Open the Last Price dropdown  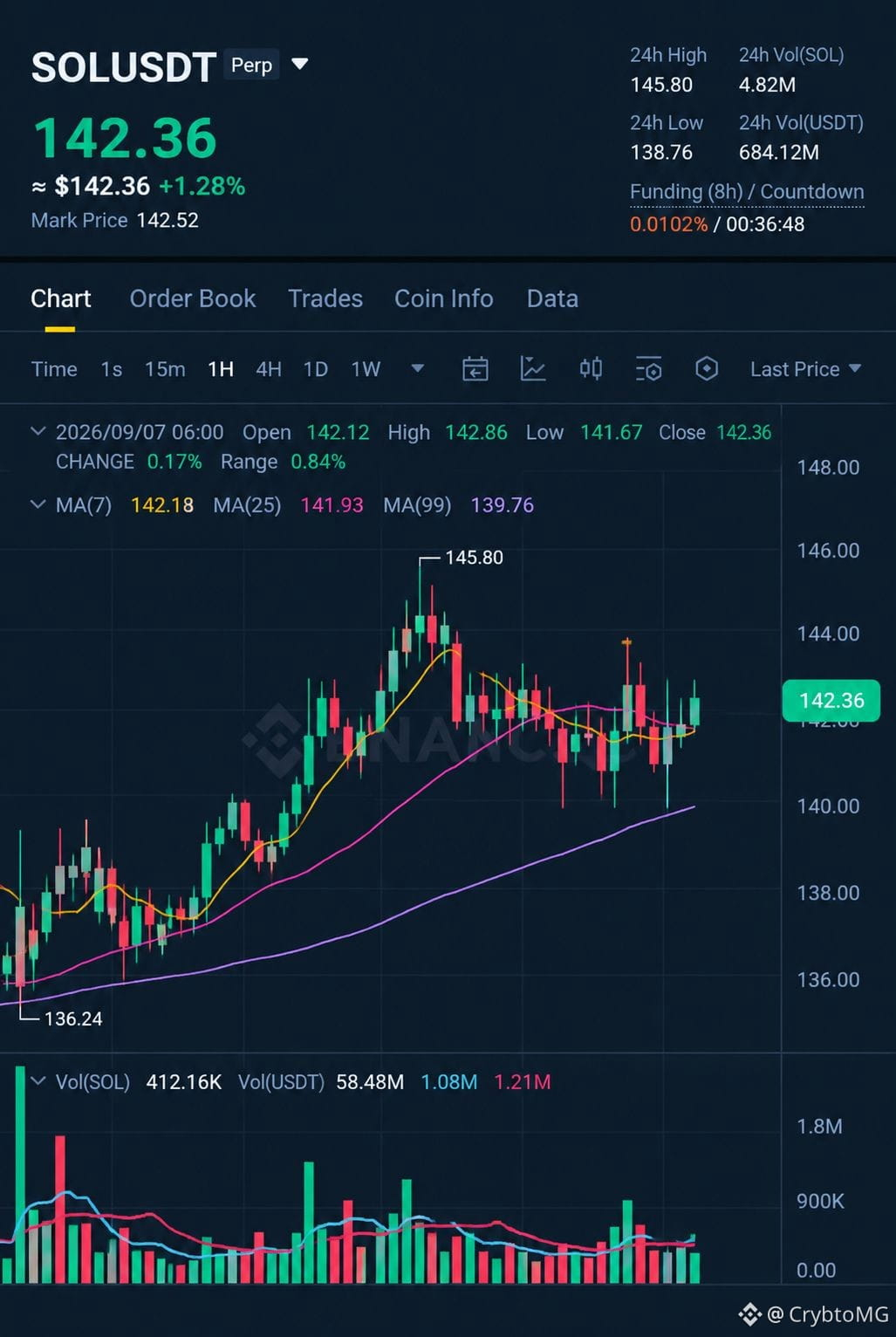(805, 369)
